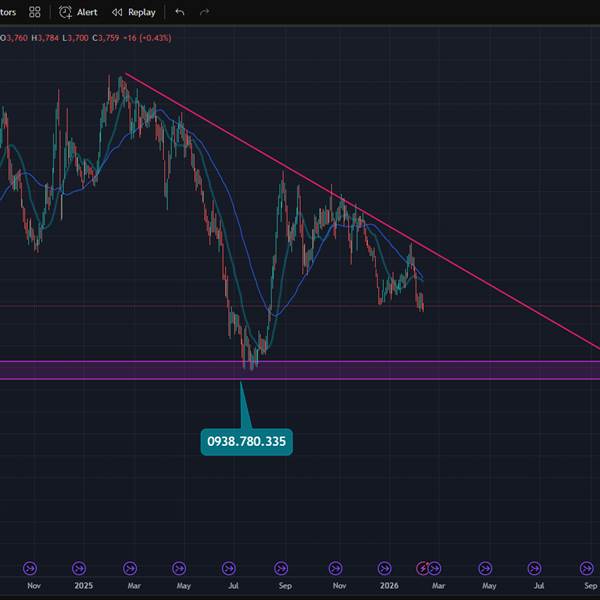Open the Replay mode
The image size is (600, 600).
[x=134, y=12]
